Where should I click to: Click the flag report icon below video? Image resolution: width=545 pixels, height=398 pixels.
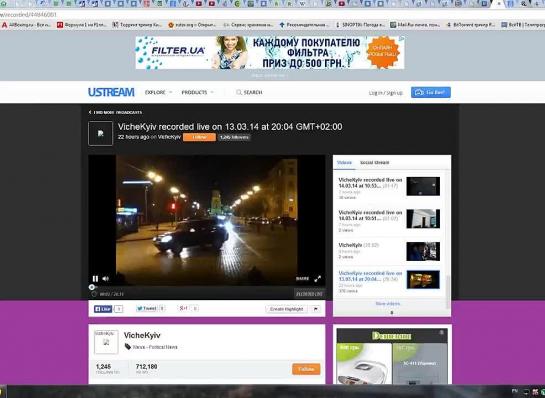316,309
